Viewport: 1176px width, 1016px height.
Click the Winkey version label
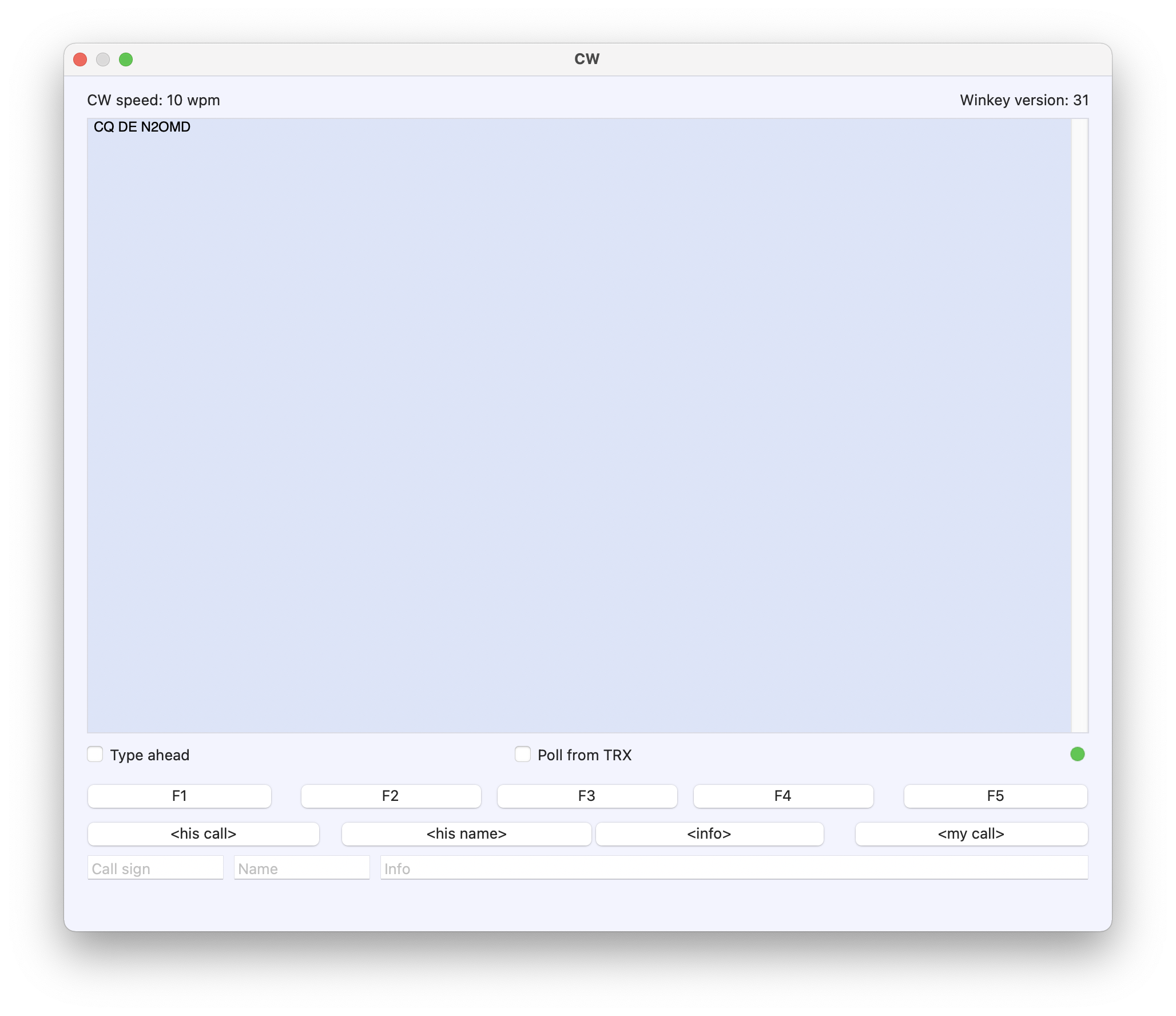[1024, 100]
